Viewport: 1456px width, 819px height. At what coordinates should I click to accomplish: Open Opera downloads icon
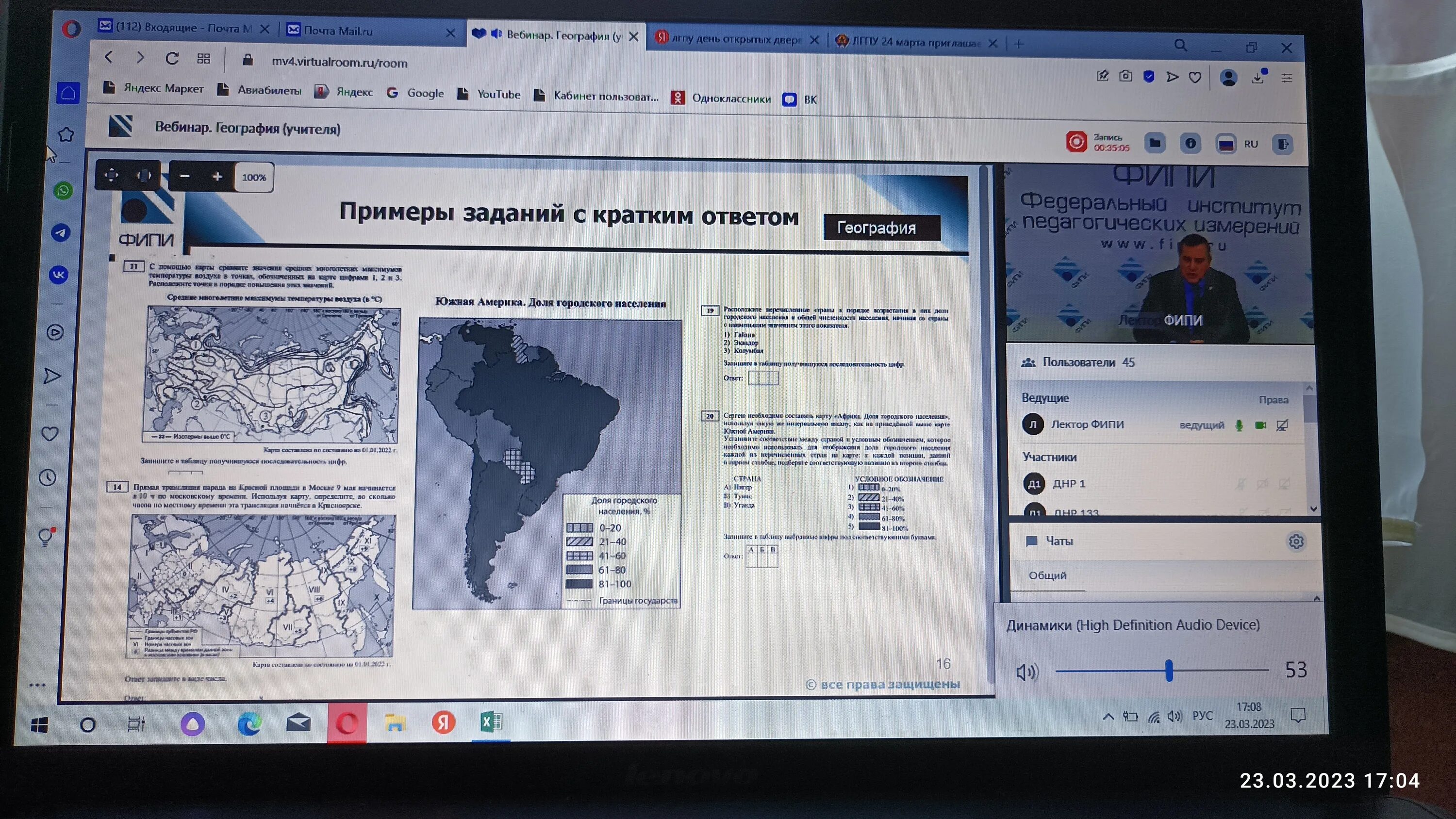[1257, 78]
